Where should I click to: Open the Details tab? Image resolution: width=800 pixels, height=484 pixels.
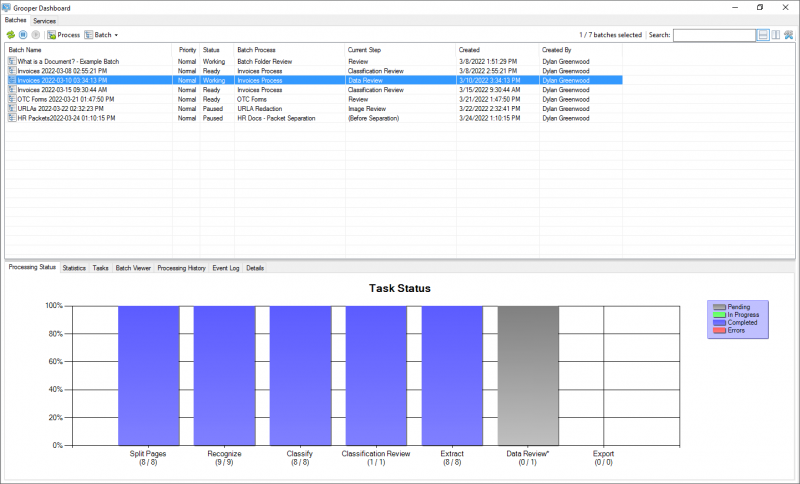pos(255,268)
